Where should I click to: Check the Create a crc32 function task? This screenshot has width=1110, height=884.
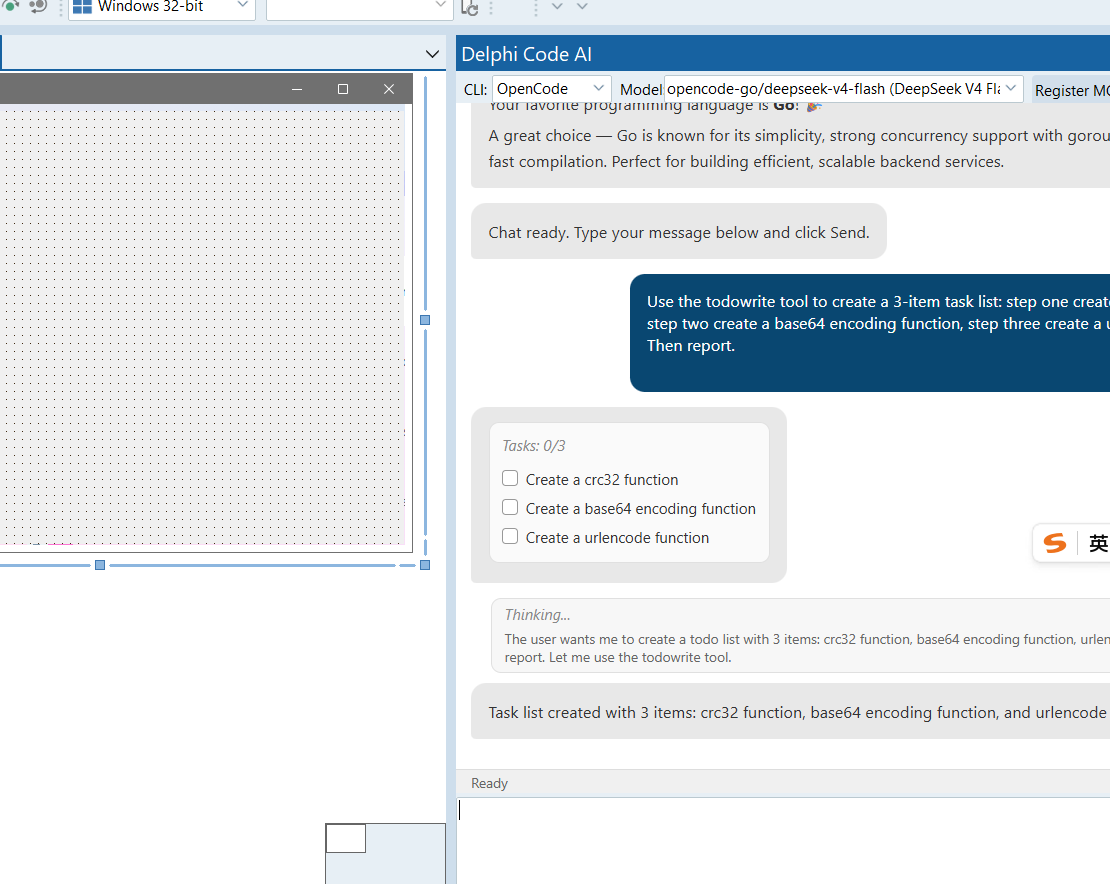(510, 478)
